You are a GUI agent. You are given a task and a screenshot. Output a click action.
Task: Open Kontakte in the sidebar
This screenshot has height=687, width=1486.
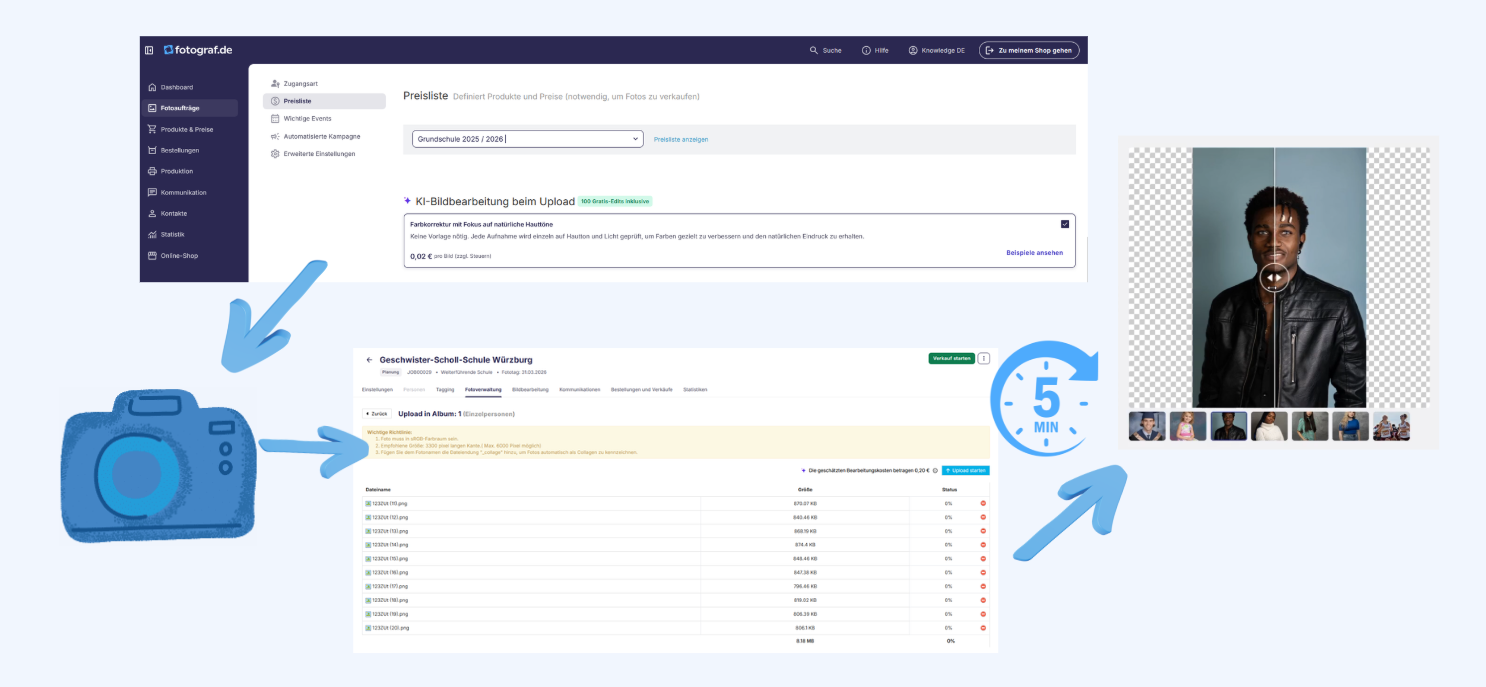pos(167,213)
